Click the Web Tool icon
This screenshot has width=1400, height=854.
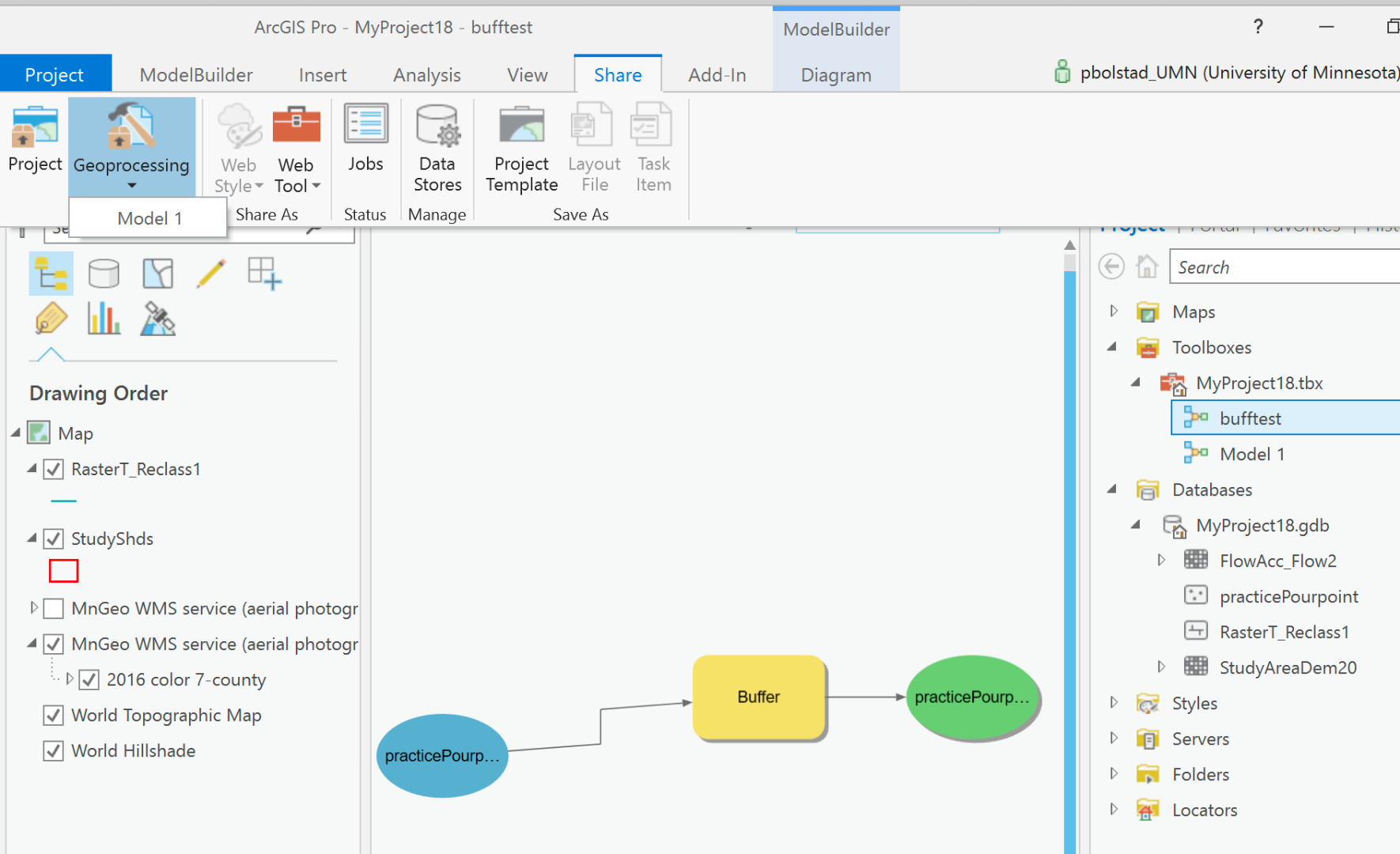coord(297,125)
